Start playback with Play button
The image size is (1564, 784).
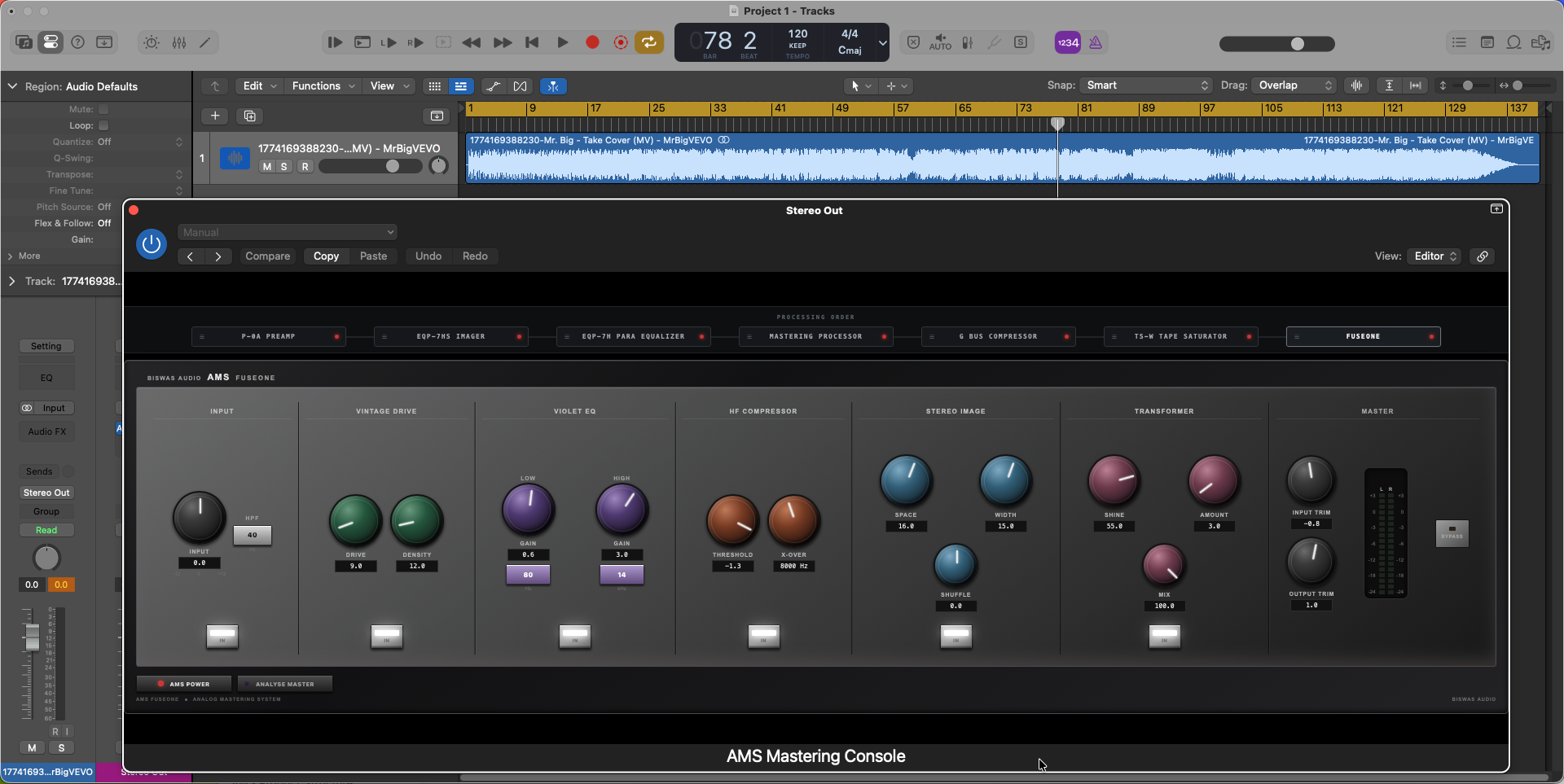[562, 42]
